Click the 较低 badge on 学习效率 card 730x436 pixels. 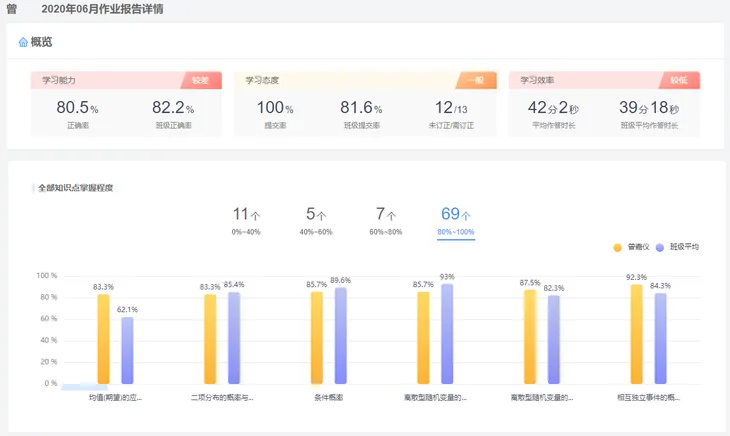(x=679, y=80)
